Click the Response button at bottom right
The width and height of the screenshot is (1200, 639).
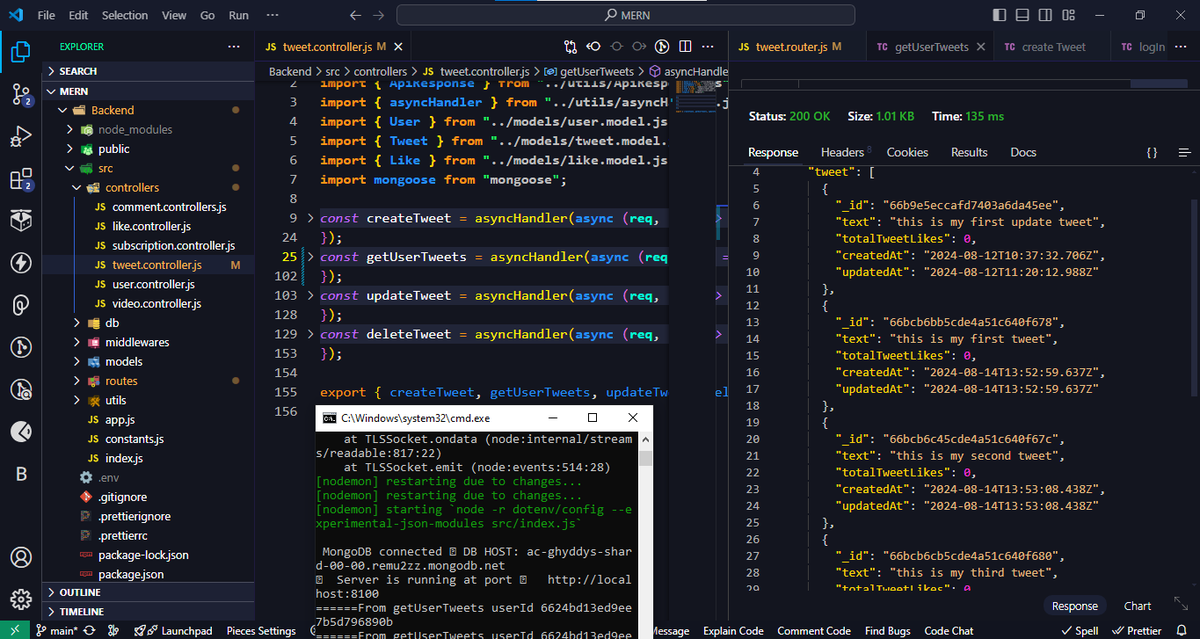pos(1075,606)
